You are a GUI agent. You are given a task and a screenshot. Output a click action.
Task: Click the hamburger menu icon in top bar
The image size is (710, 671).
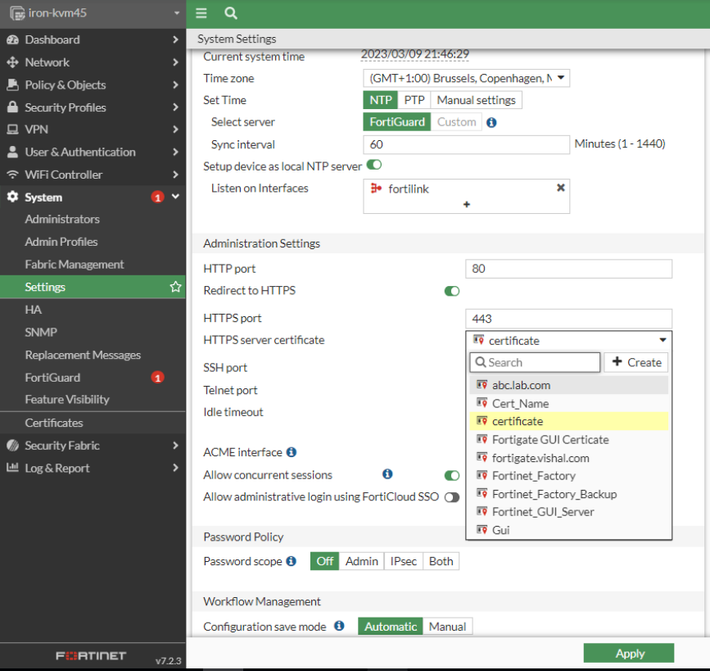(201, 13)
